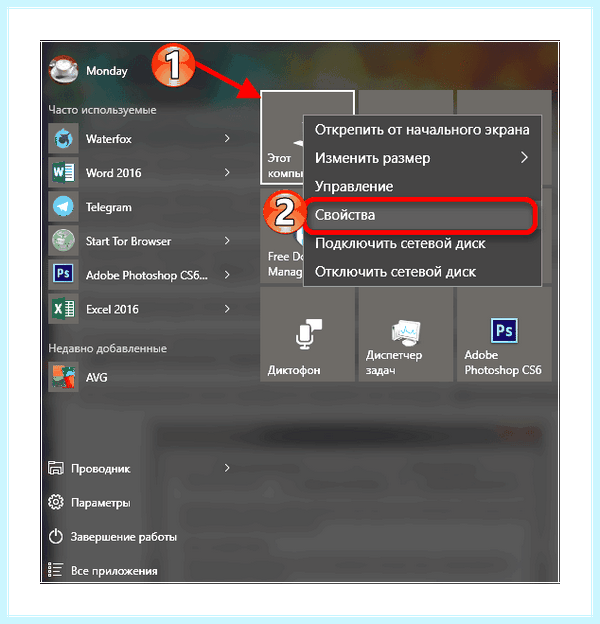Click Завершение работы label
The image size is (600, 624).
click(124, 537)
